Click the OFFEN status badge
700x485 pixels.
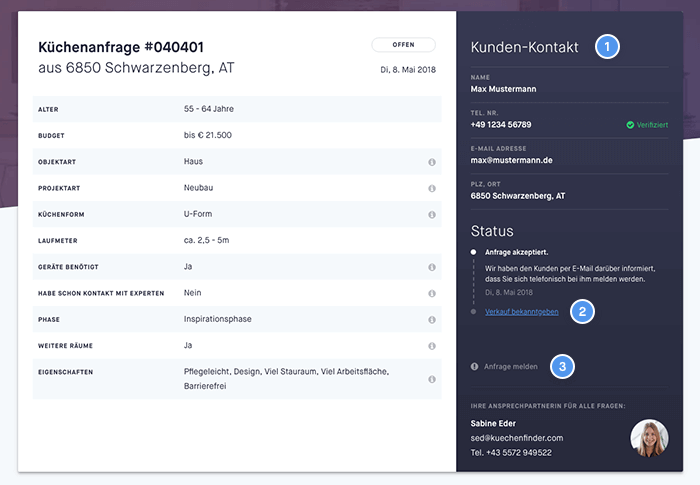(403, 45)
